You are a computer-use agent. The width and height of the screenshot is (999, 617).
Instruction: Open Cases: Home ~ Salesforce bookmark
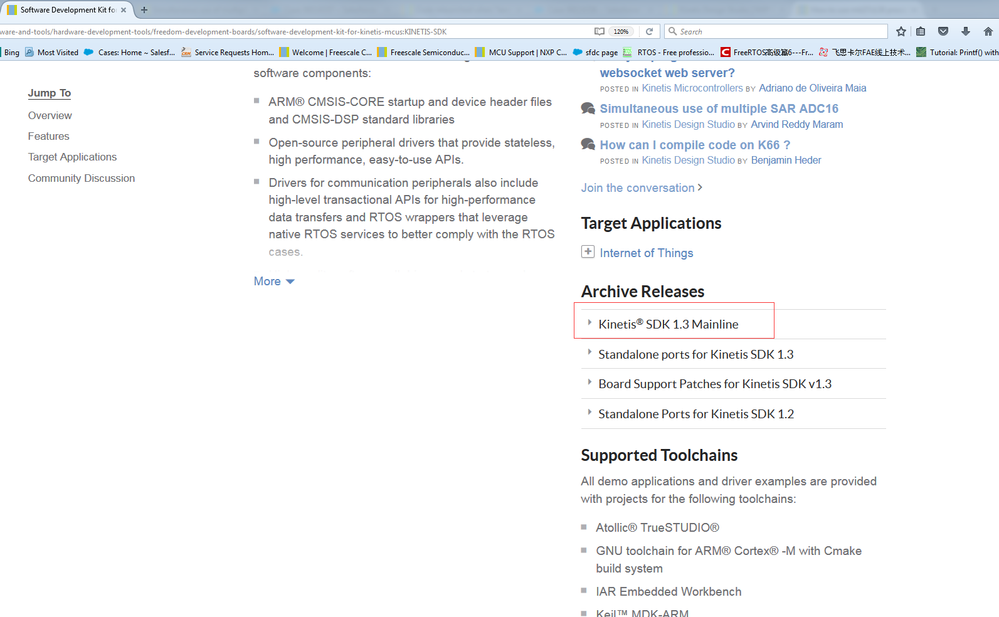[129, 52]
